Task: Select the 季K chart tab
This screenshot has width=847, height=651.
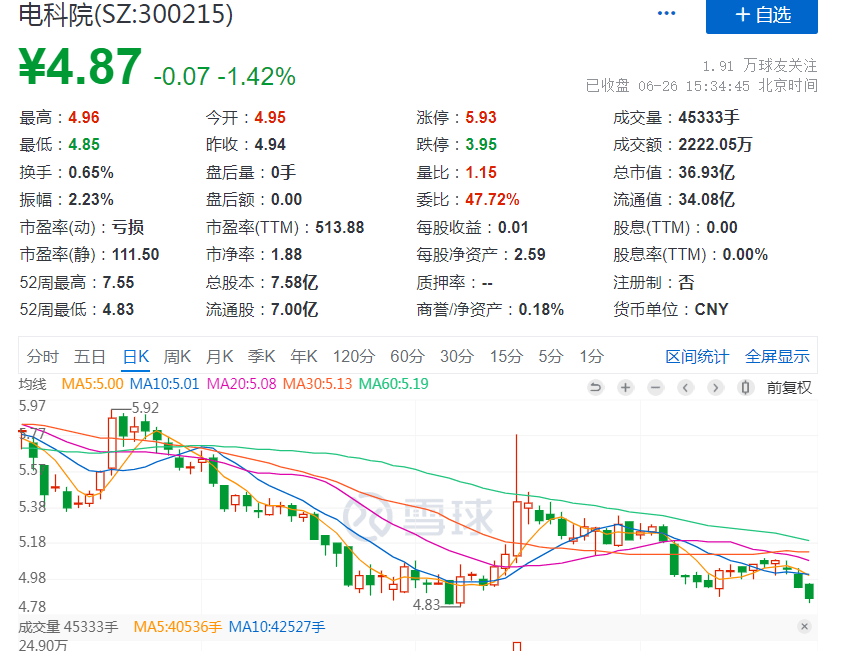Action: 261,357
